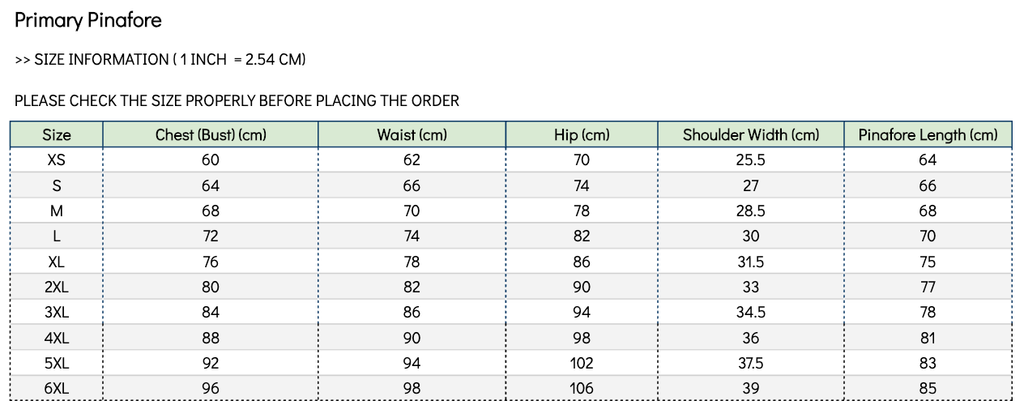
Task: Click the hip value for size 5XL
Action: coord(582,363)
